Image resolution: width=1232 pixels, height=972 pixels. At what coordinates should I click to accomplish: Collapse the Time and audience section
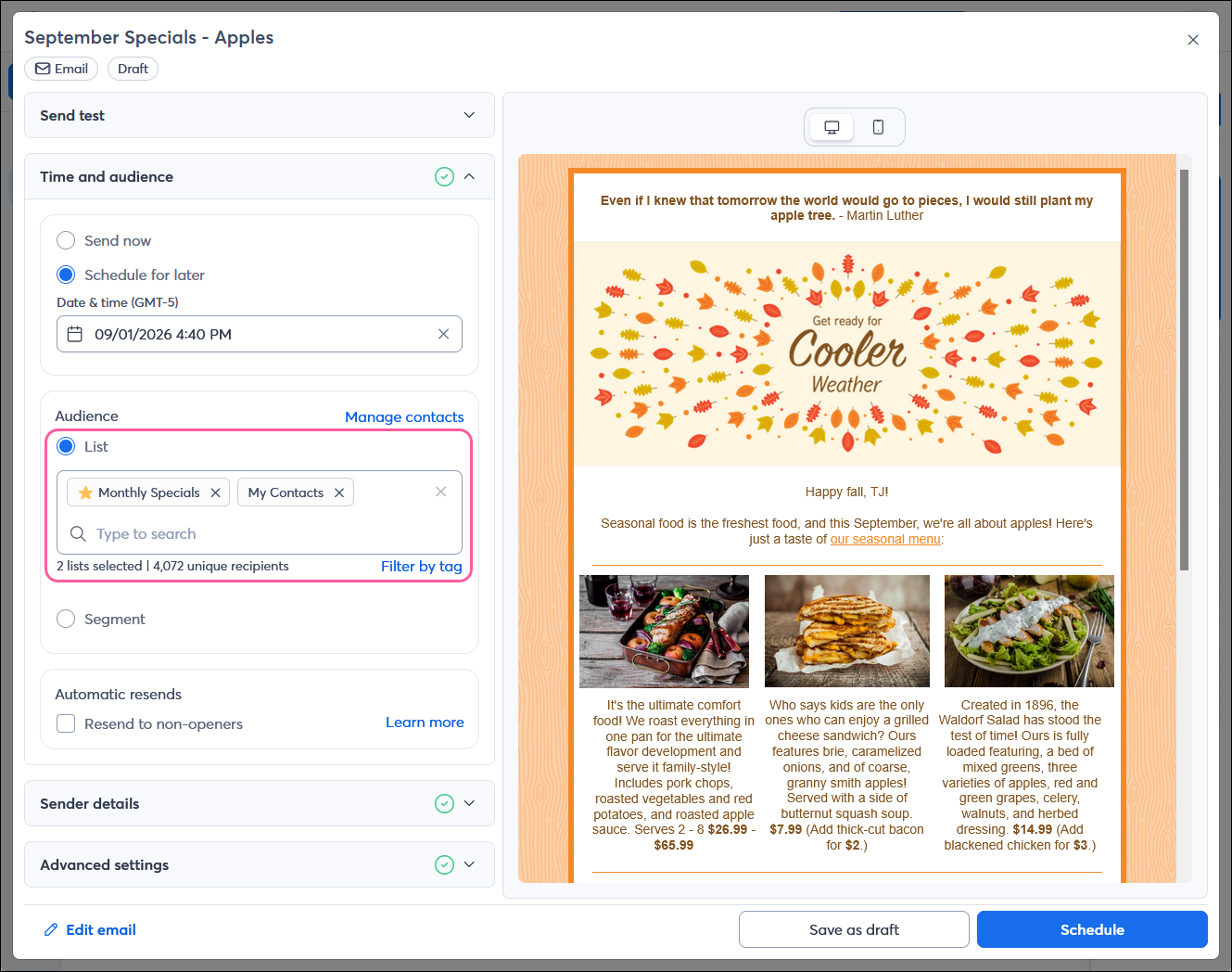(x=470, y=176)
